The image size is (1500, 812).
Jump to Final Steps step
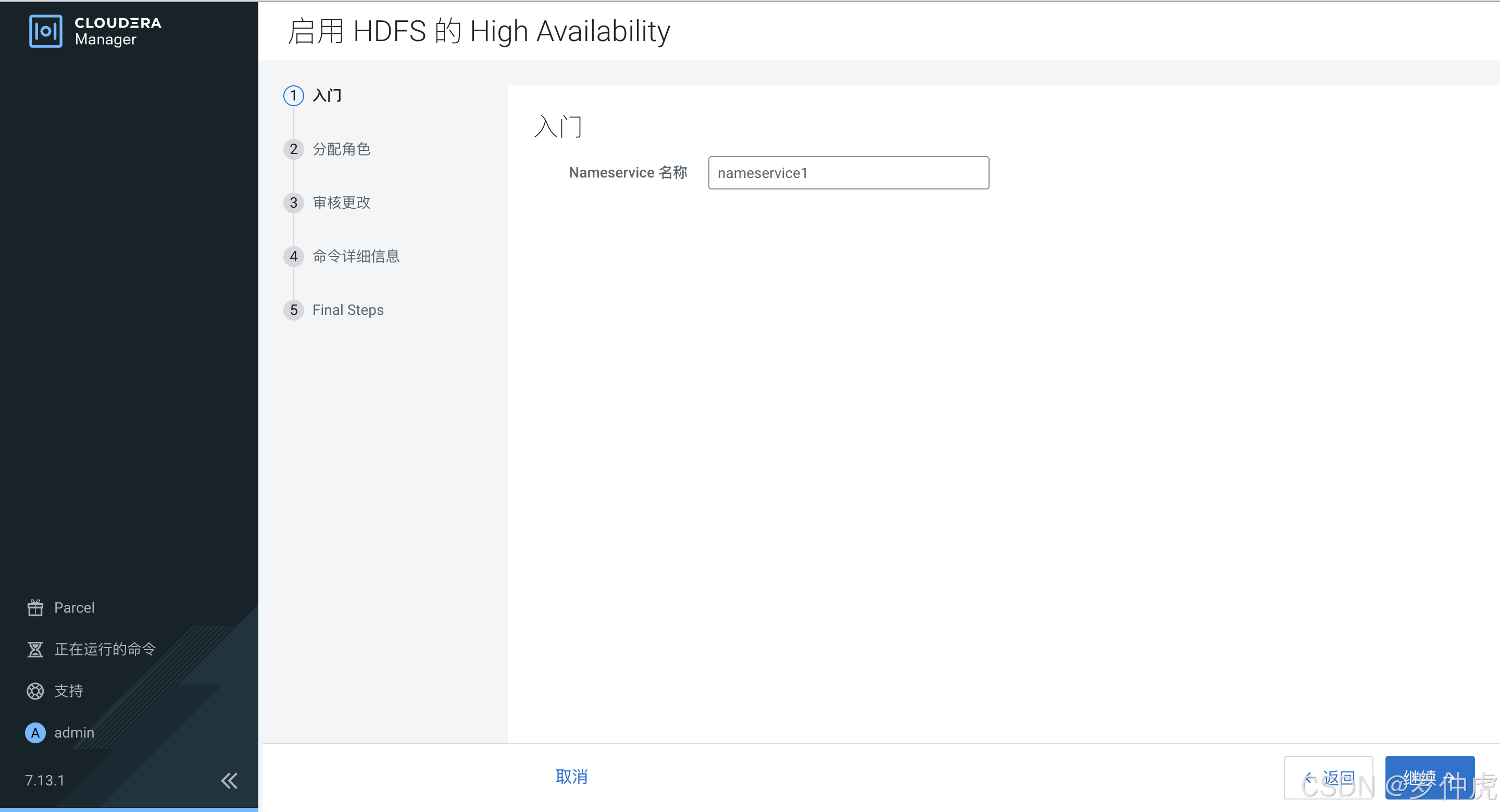347,310
